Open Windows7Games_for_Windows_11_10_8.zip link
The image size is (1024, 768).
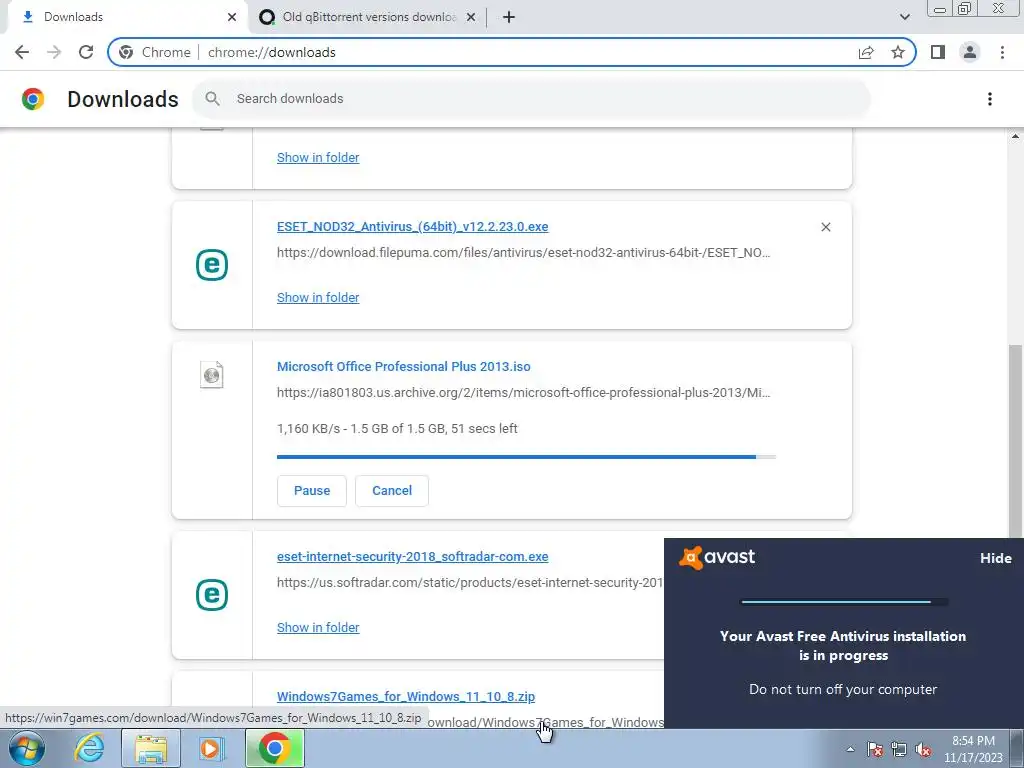coord(406,696)
